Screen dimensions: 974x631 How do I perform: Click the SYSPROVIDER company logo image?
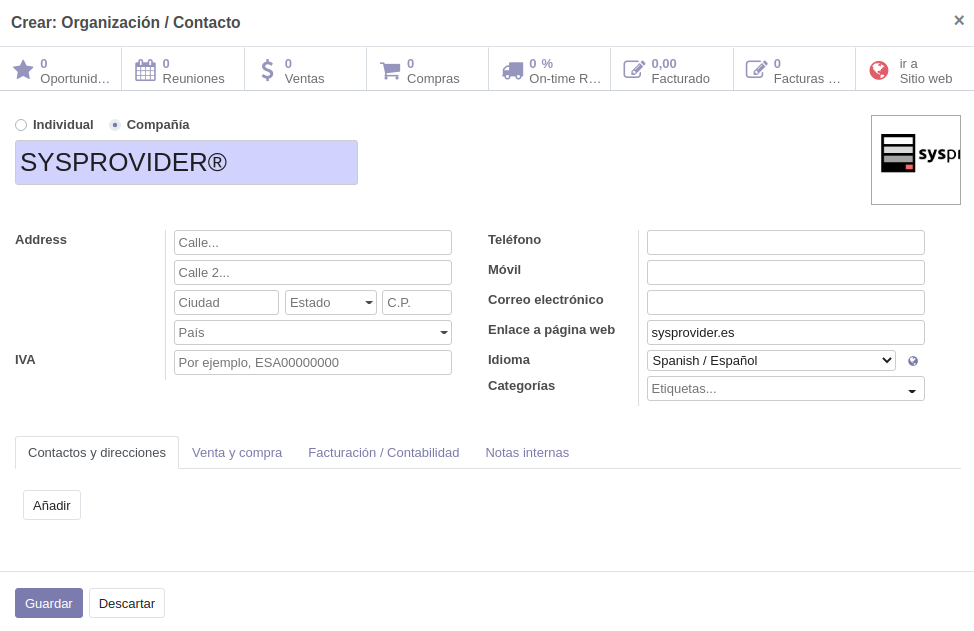click(x=915, y=160)
